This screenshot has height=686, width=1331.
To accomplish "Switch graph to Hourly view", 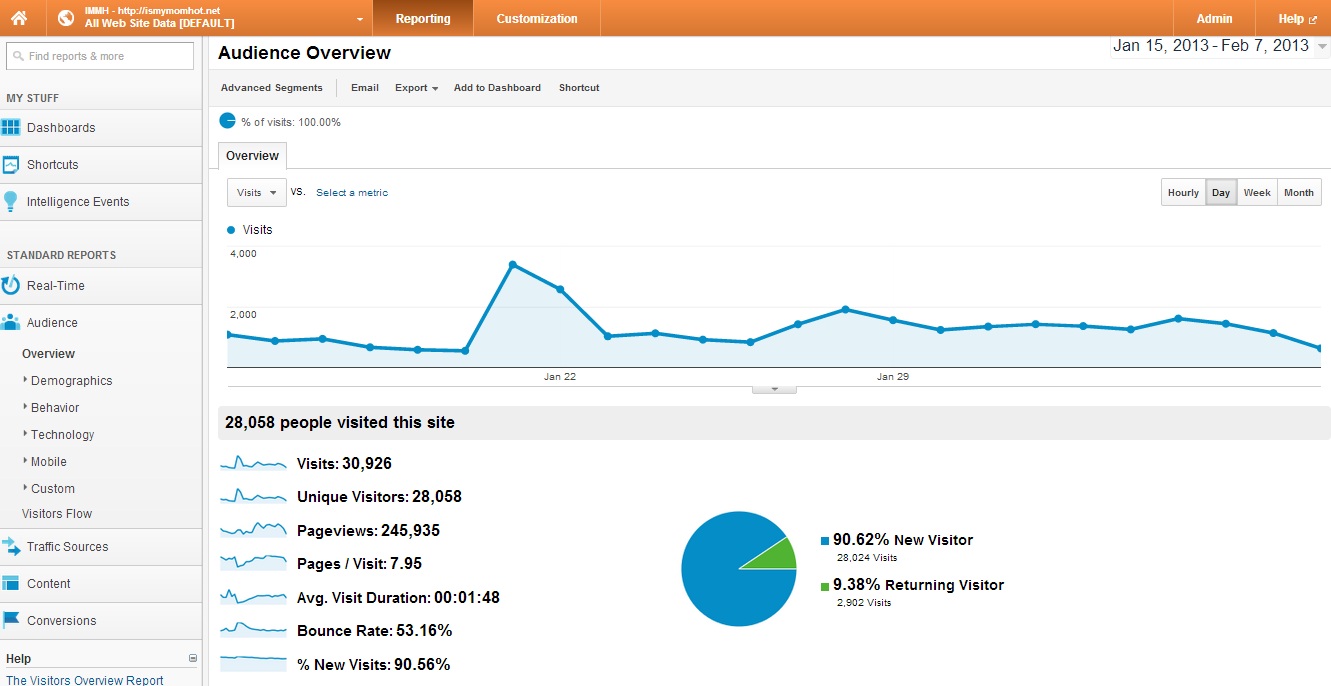I will click(1183, 193).
